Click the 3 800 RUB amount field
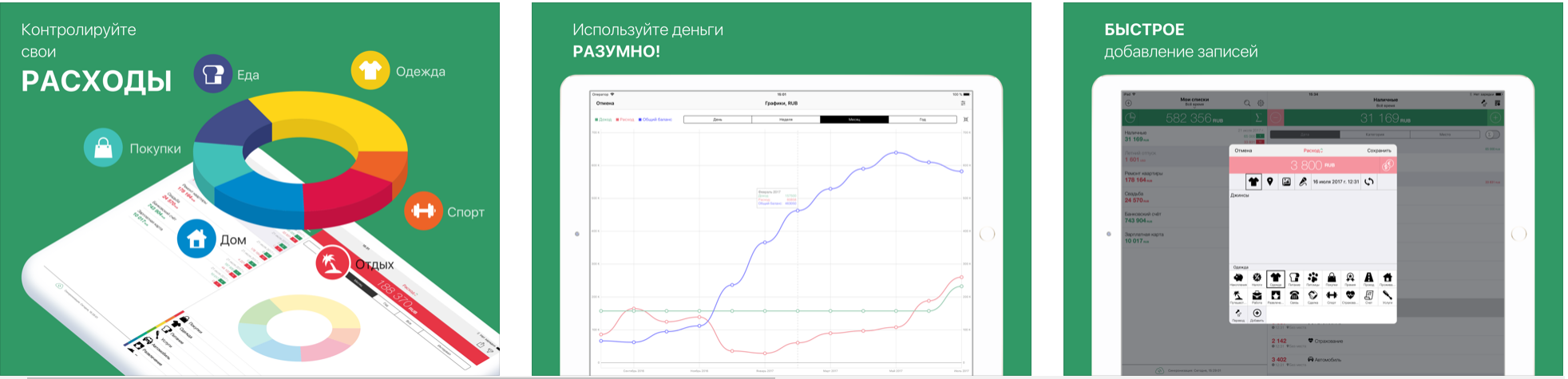 coord(1312,165)
